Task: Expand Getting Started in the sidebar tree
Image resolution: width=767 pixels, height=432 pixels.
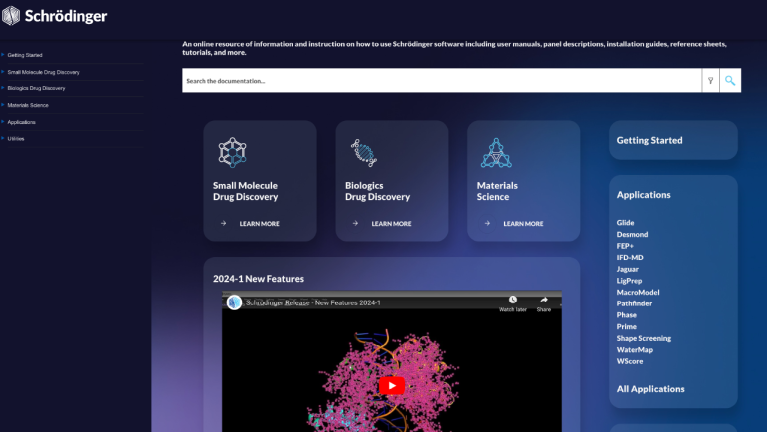Action: 2,55
